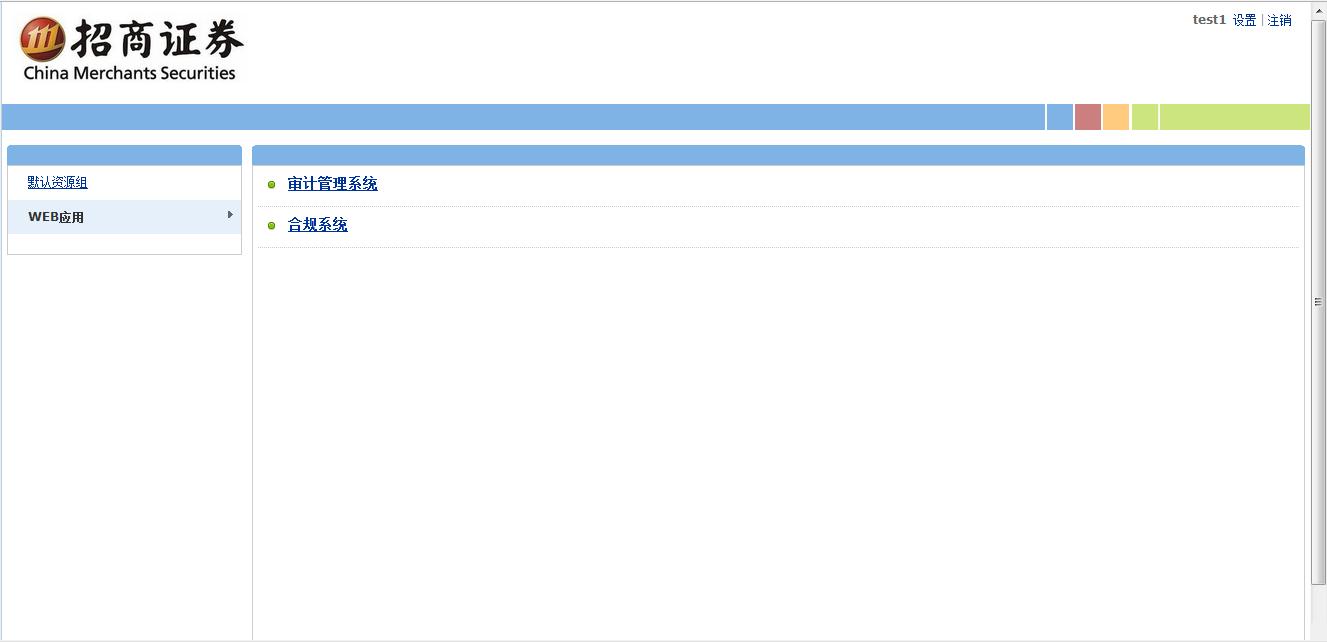The width and height of the screenshot is (1327, 642).
Task: Click the blue header above the sidebar panel
Action: [x=124, y=155]
